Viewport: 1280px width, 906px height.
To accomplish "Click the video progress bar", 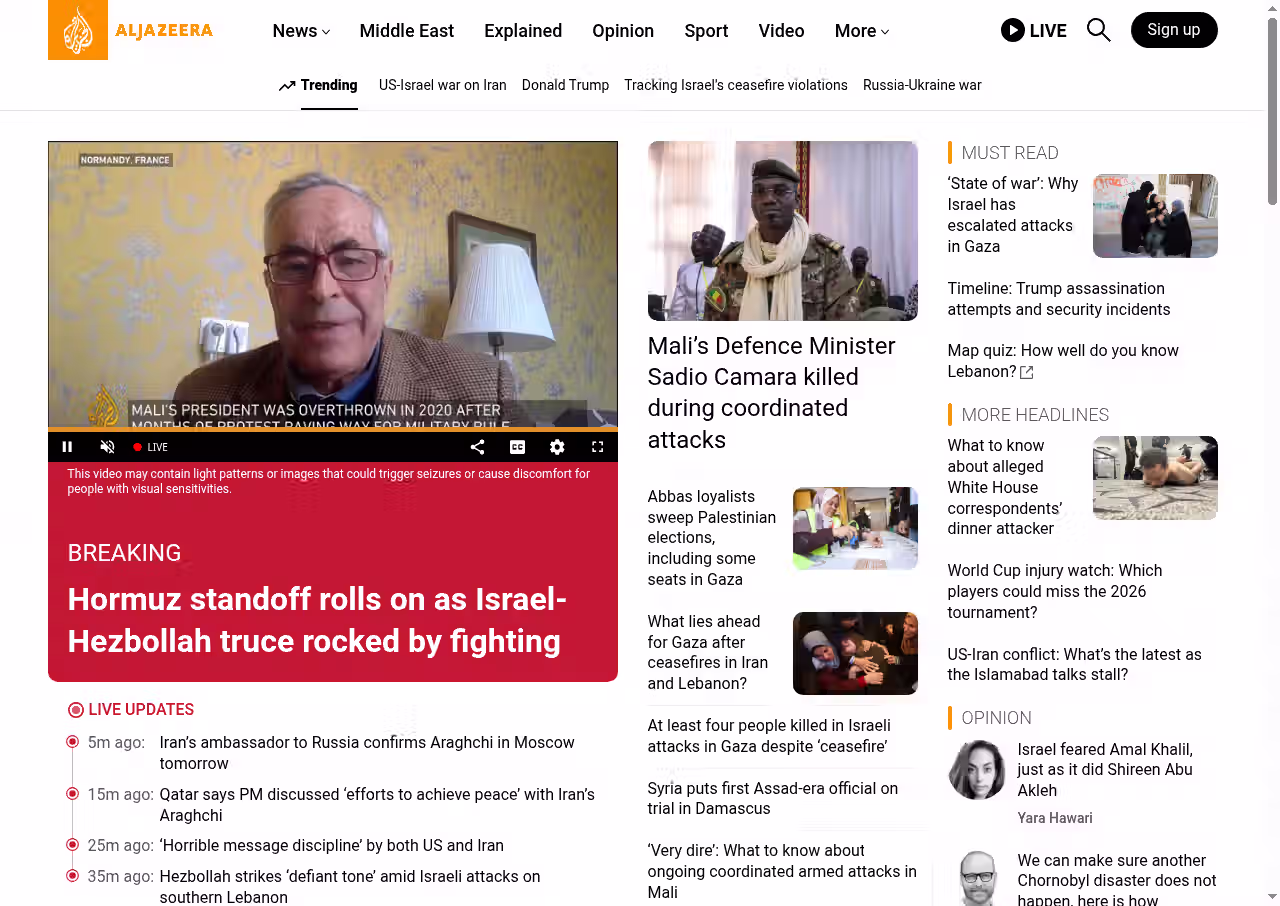I will (333, 430).
